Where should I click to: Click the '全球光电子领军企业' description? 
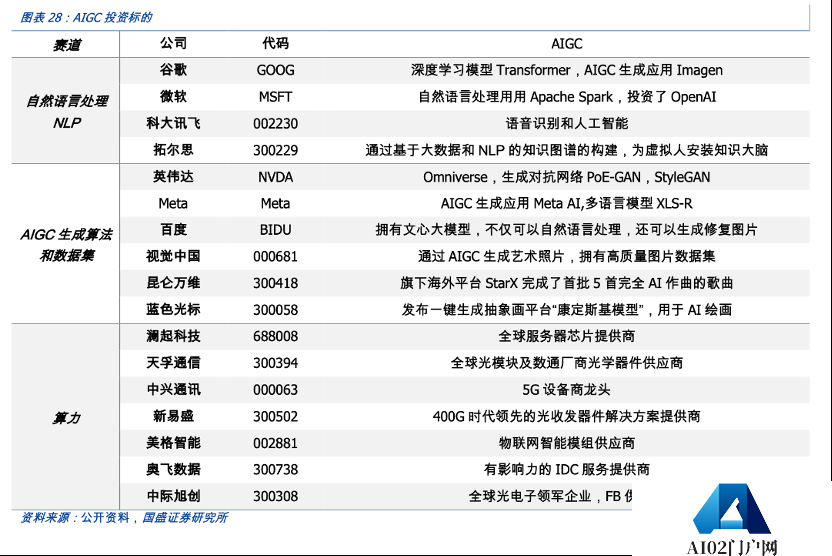point(550,497)
